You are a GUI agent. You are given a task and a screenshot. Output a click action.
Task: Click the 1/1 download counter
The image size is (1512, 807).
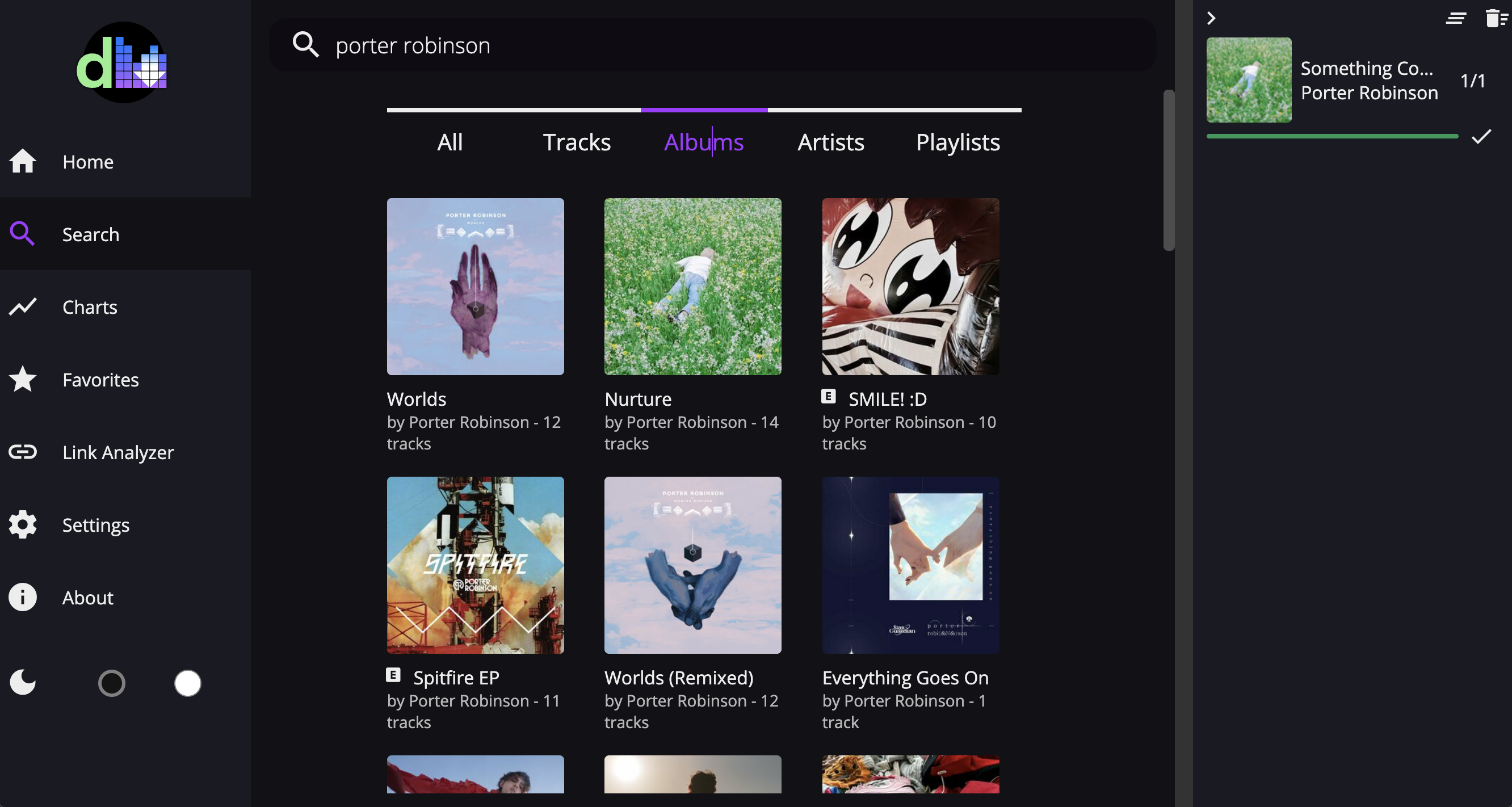1473,81
